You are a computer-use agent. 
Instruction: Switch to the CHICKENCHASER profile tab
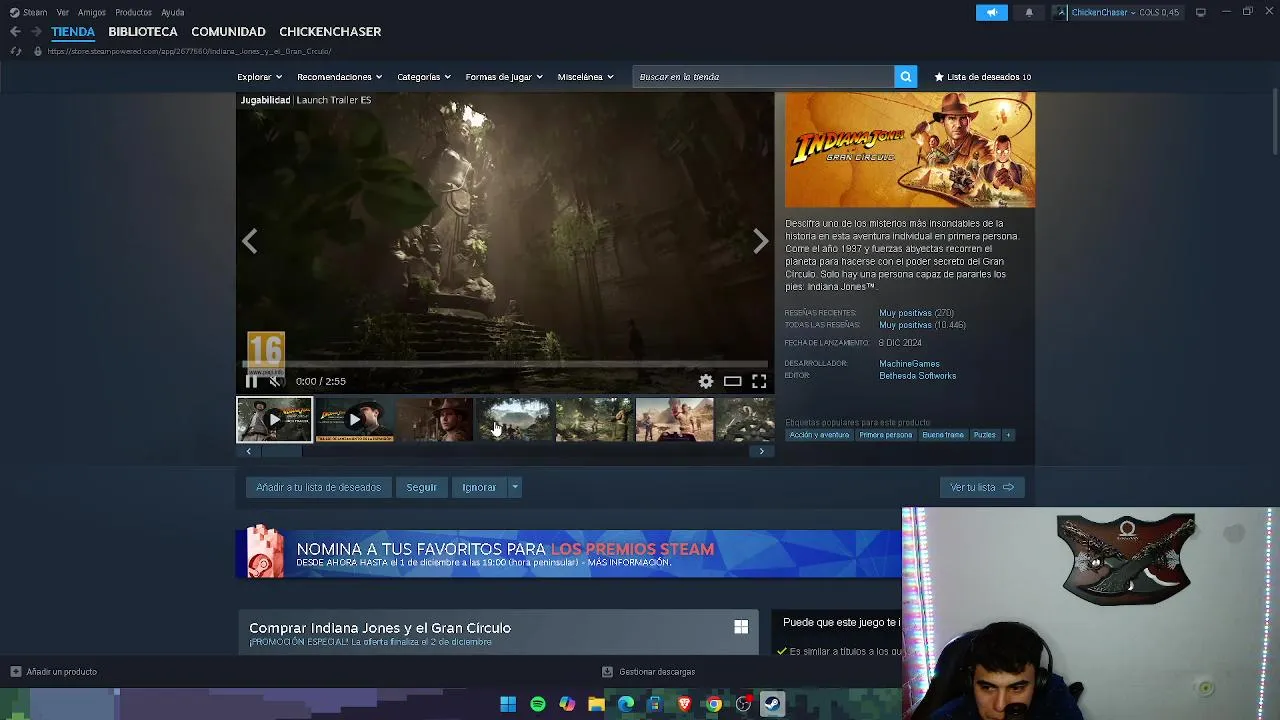pos(330,32)
